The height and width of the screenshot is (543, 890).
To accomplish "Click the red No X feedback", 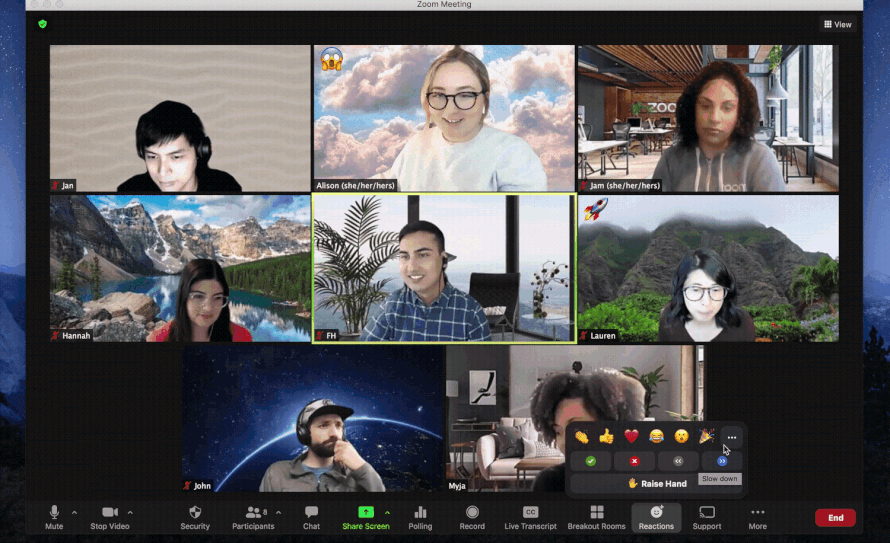I will (x=635, y=461).
